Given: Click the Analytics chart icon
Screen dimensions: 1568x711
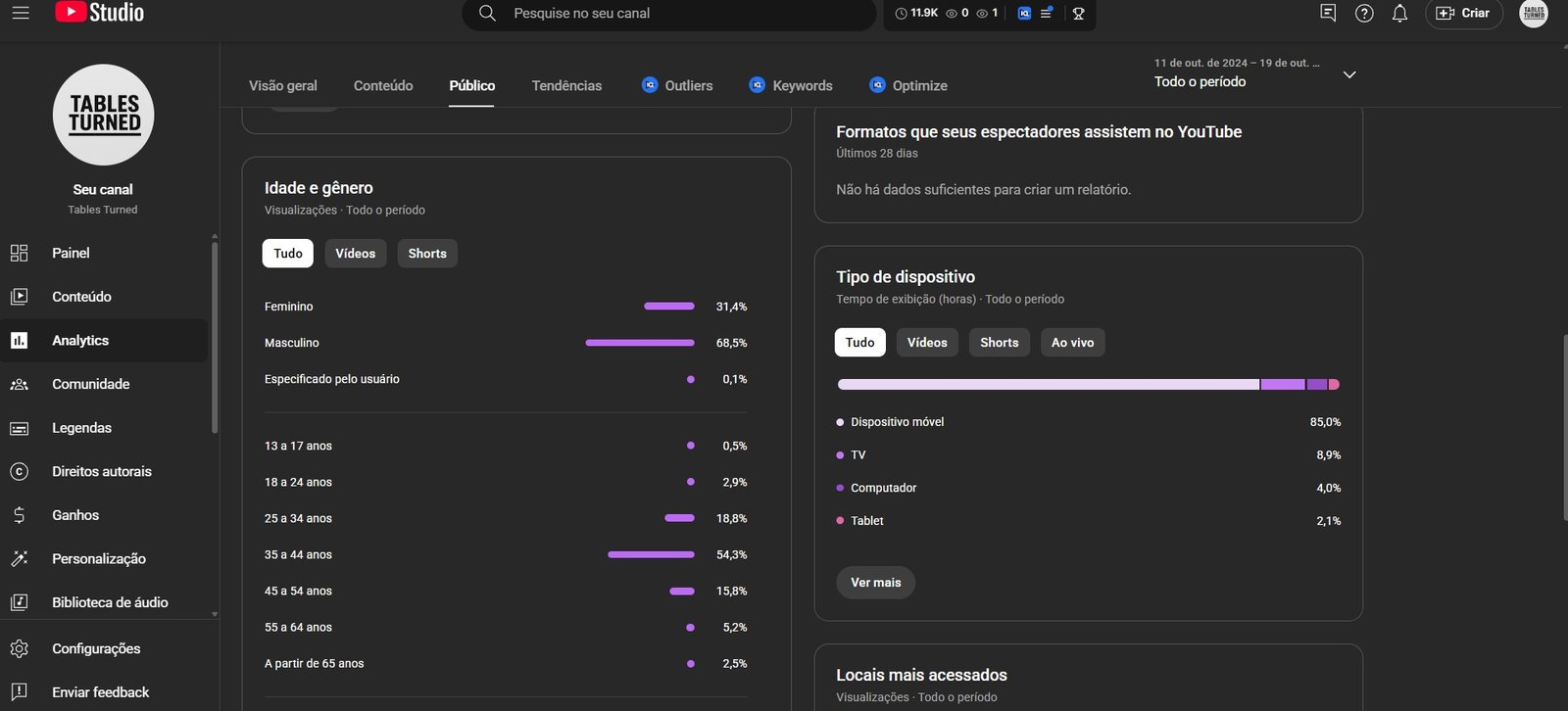Looking at the screenshot, I should (x=19, y=341).
